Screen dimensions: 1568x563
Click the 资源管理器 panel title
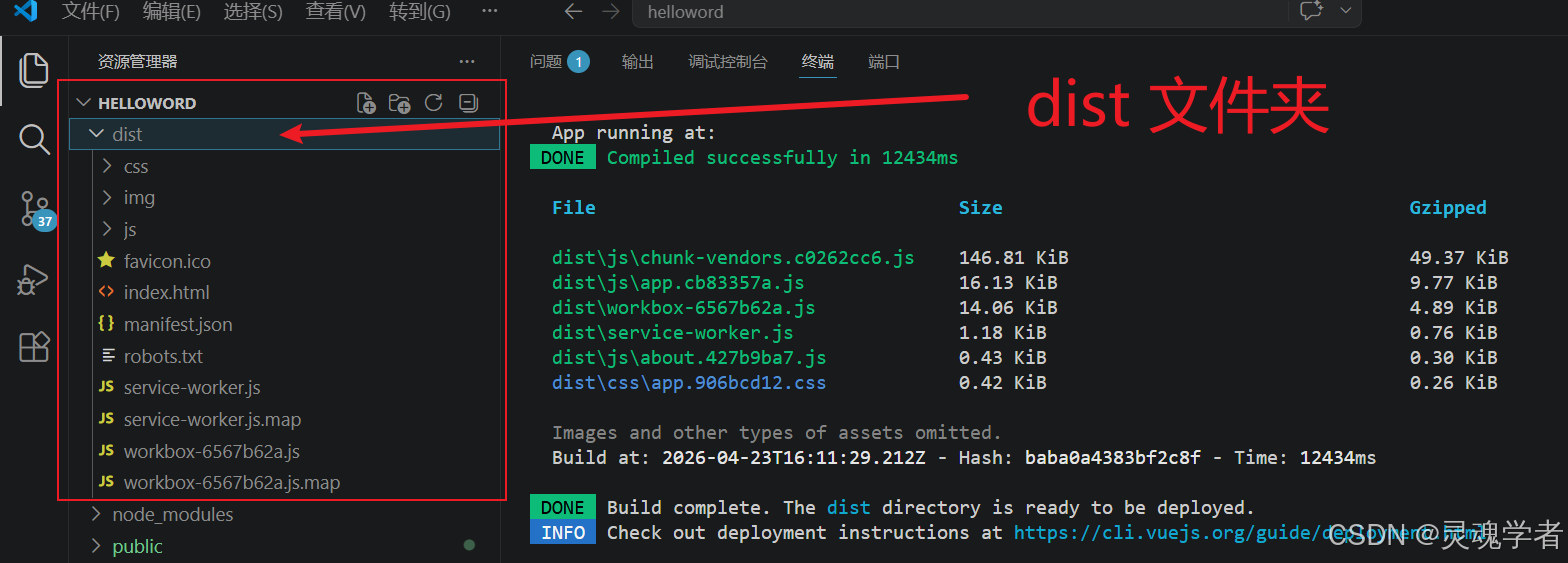(137, 62)
